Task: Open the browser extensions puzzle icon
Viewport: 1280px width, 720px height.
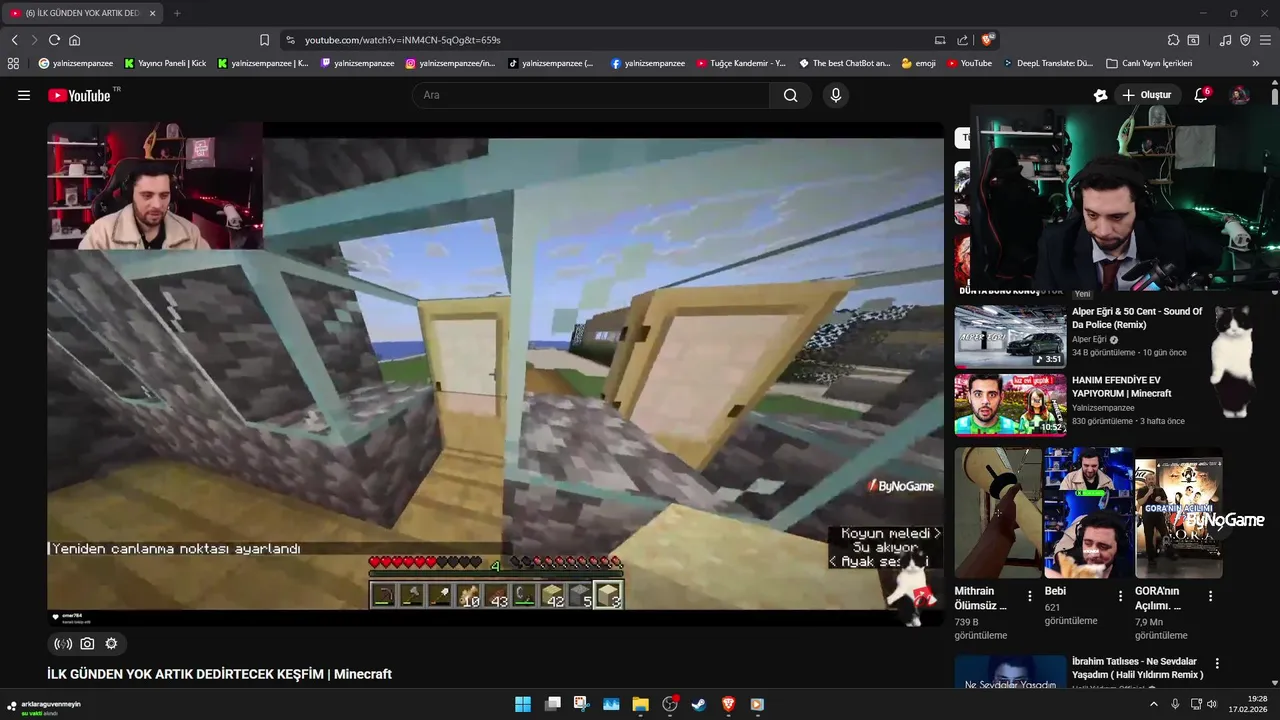Action: click(1173, 40)
